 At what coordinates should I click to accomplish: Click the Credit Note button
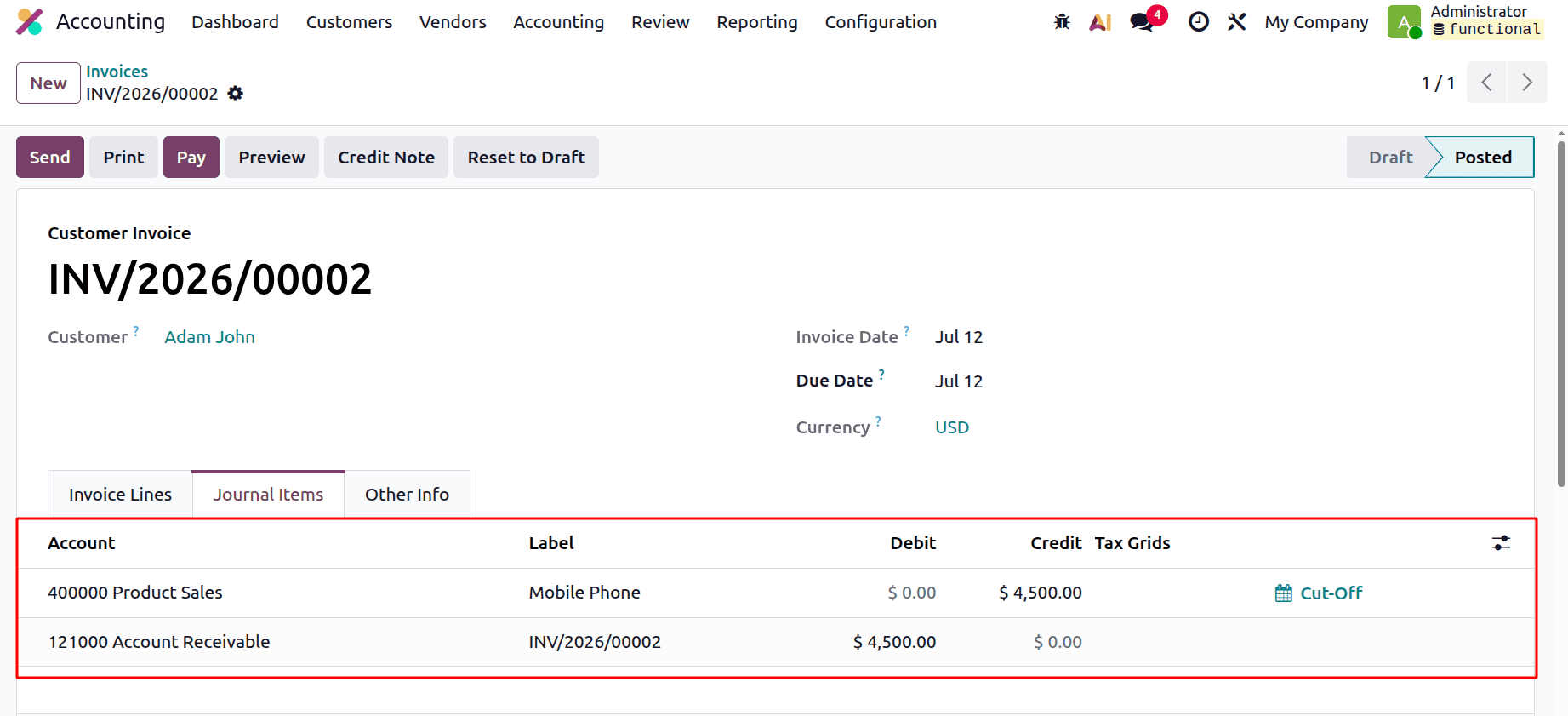(x=386, y=158)
